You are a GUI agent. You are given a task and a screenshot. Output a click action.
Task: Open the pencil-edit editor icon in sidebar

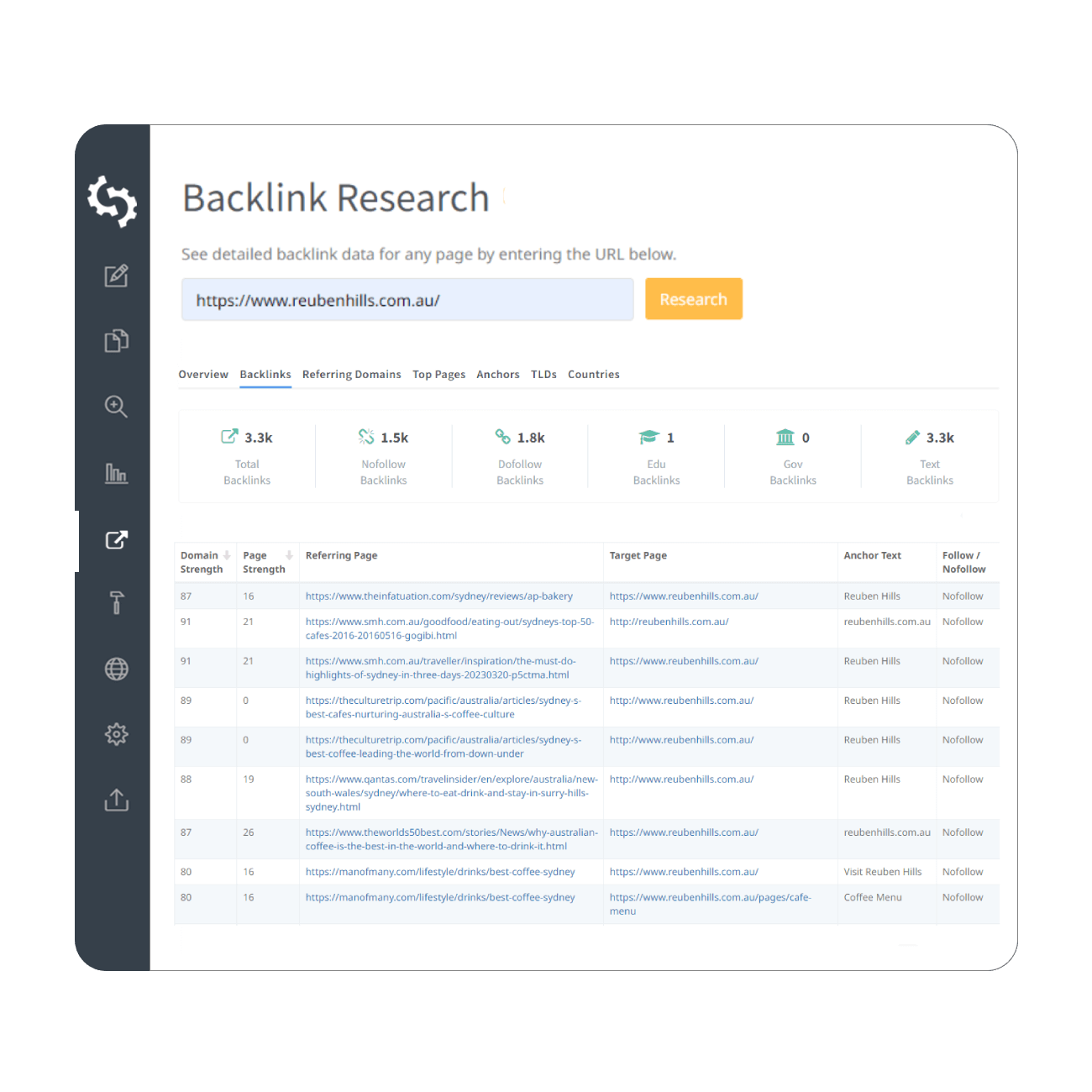[x=116, y=276]
